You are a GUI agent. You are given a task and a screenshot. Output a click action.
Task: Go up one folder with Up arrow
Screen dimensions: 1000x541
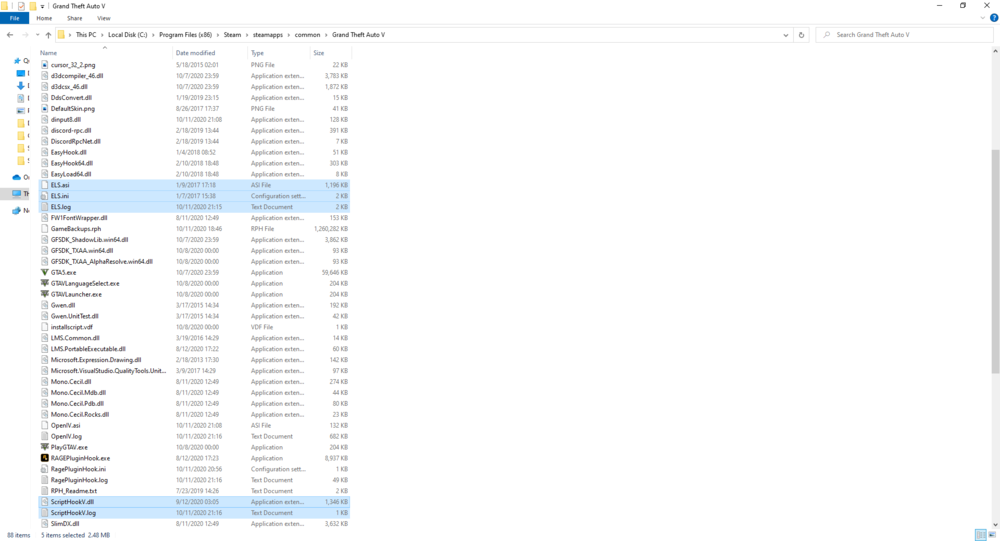pyautogui.click(x=48, y=35)
